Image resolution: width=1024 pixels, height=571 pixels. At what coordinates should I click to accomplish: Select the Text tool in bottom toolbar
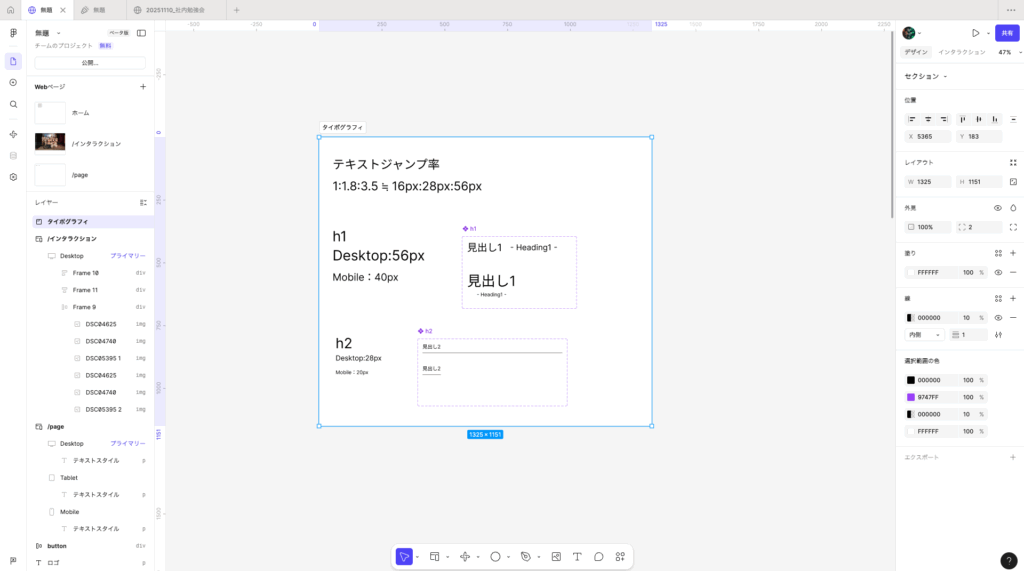click(577, 557)
